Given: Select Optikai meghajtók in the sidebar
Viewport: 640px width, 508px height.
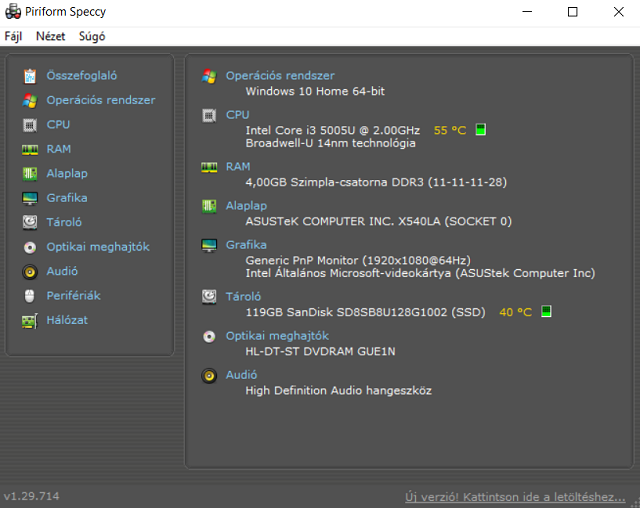Looking at the screenshot, I should point(98,247).
